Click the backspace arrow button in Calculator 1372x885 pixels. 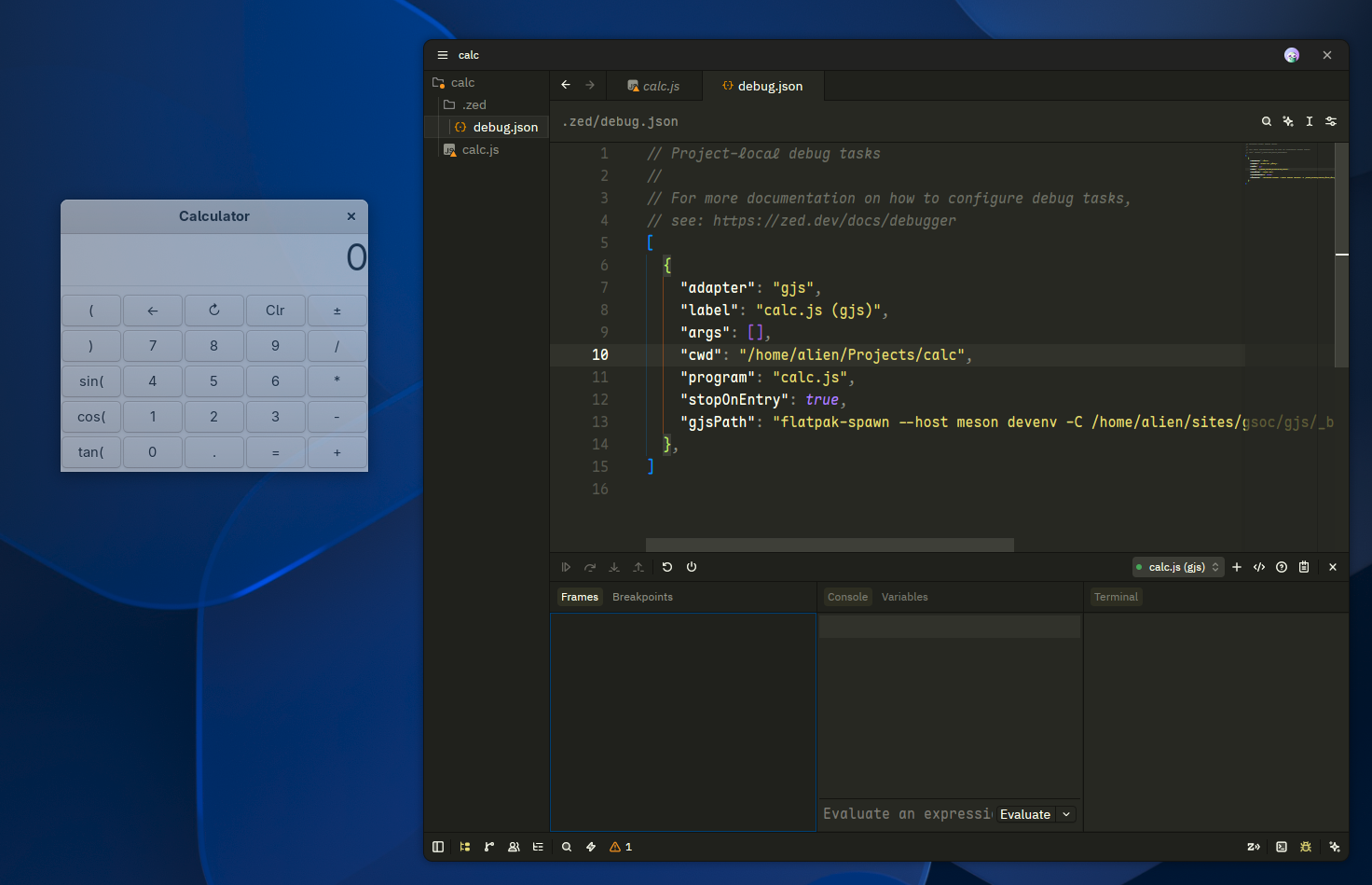[153, 311]
